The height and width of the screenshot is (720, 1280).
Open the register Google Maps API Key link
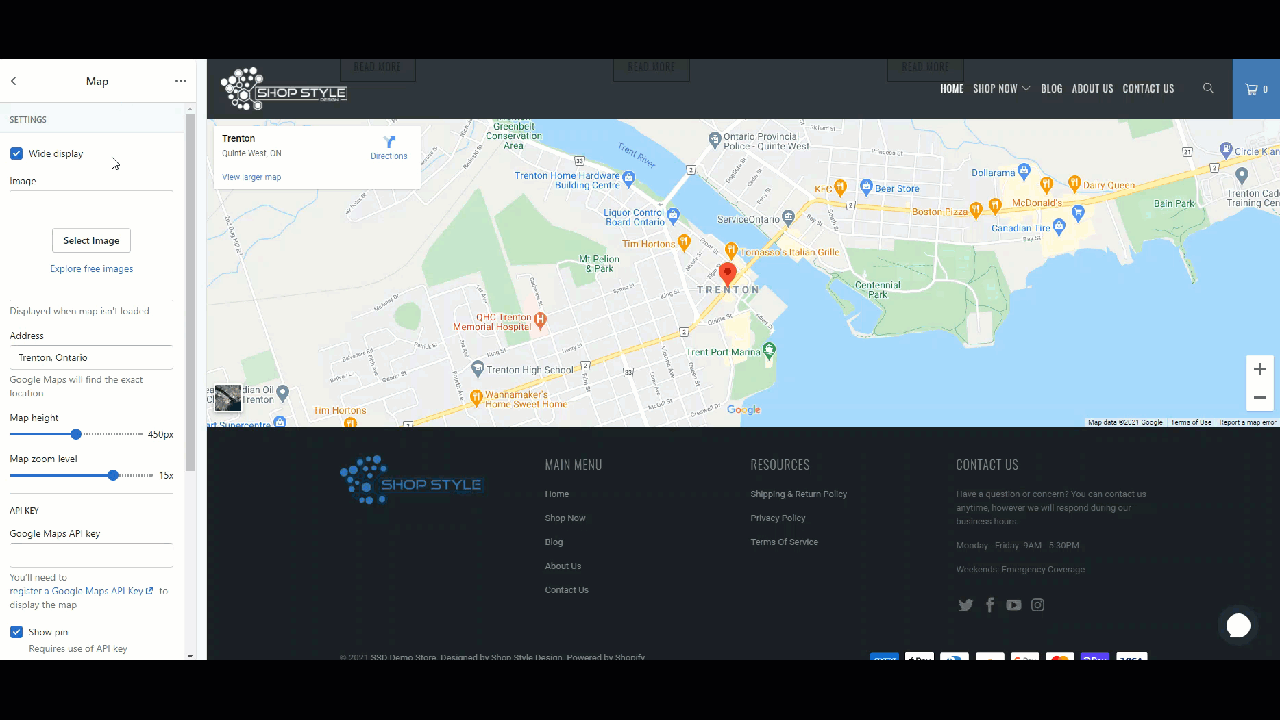pyautogui.click(x=81, y=591)
